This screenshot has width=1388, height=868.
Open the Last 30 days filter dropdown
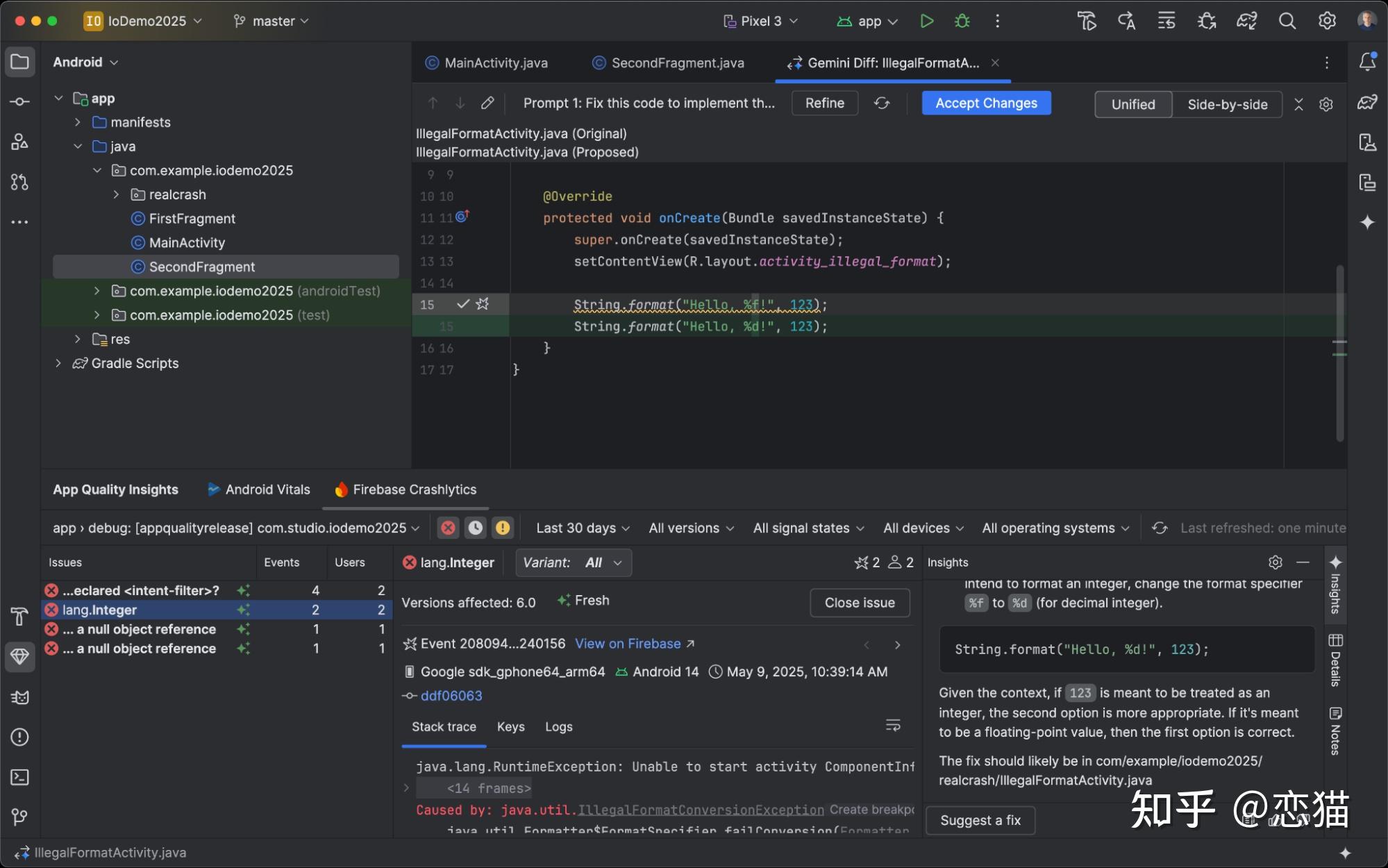point(582,528)
